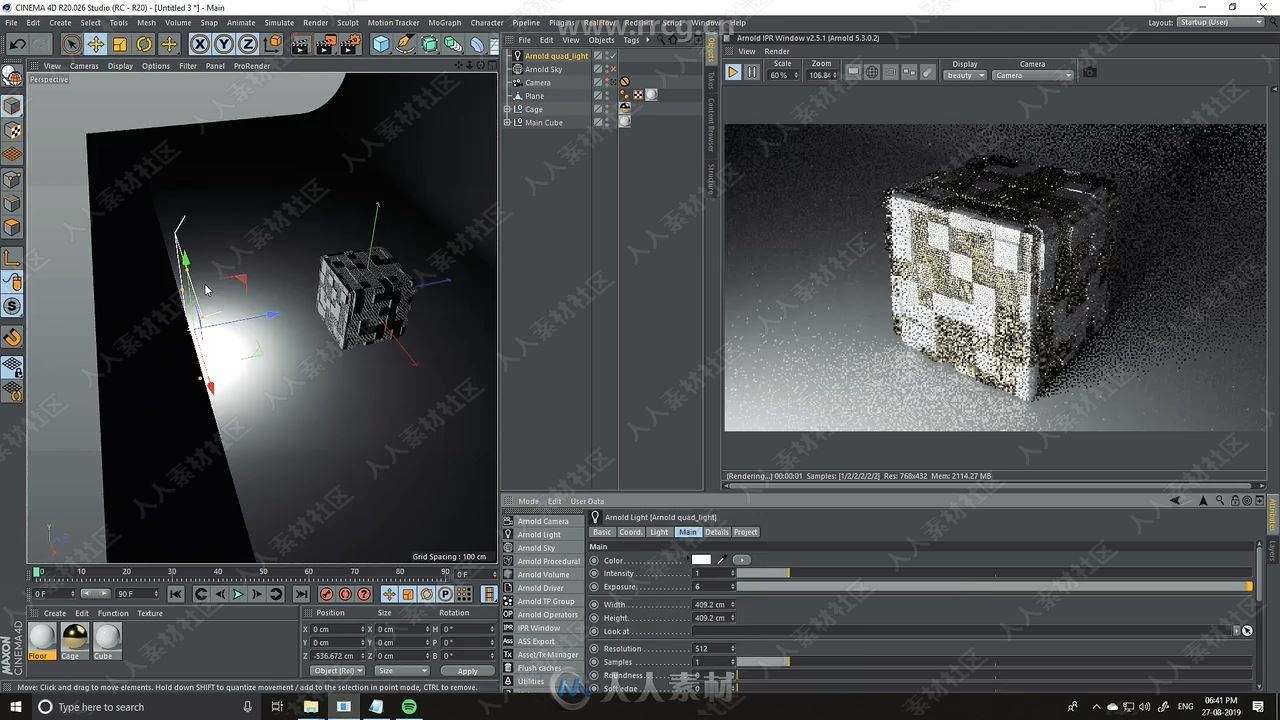Go to end of timeline
The width and height of the screenshot is (1280, 720).
[x=301, y=594]
